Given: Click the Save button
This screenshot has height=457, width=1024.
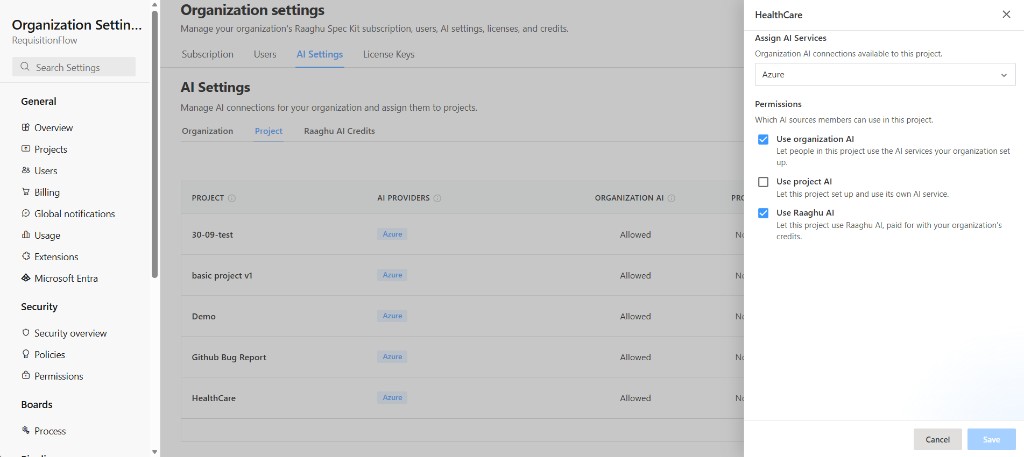Looking at the screenshot, I should click(x=991, y=439).
